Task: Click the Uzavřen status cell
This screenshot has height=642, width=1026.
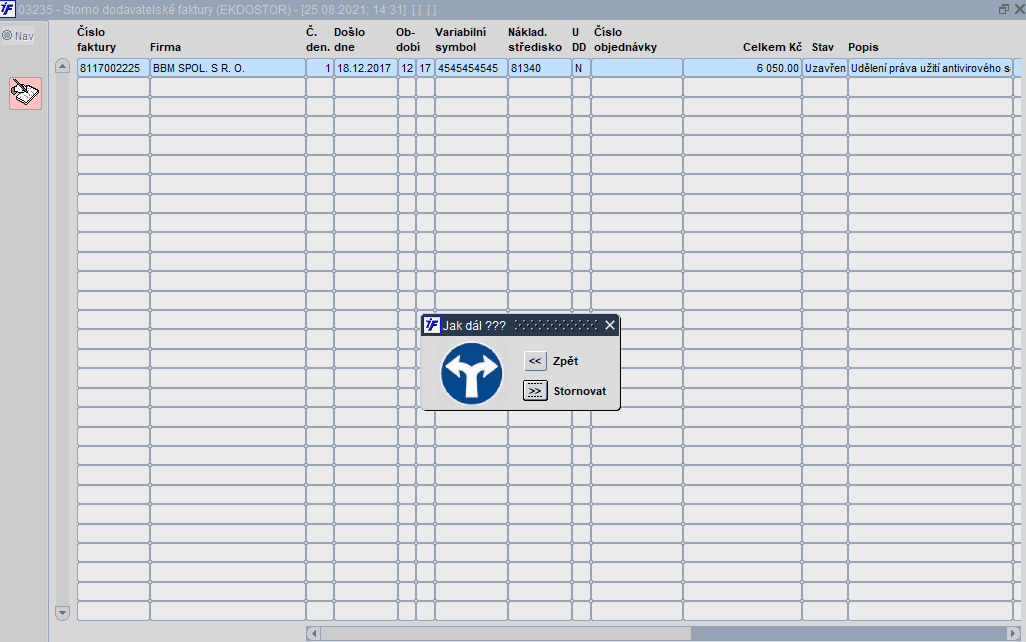Action: 825,68
